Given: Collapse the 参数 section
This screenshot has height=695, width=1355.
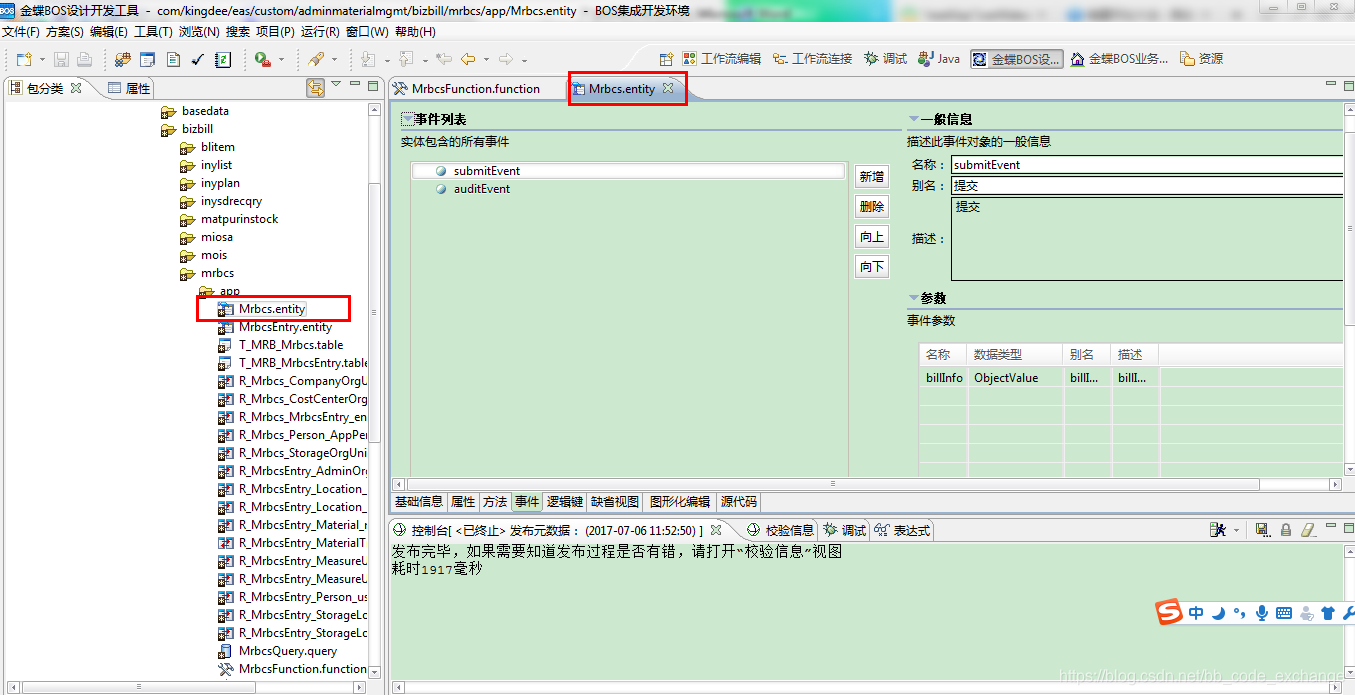Looking at the screenshot, I should point(913,298).
